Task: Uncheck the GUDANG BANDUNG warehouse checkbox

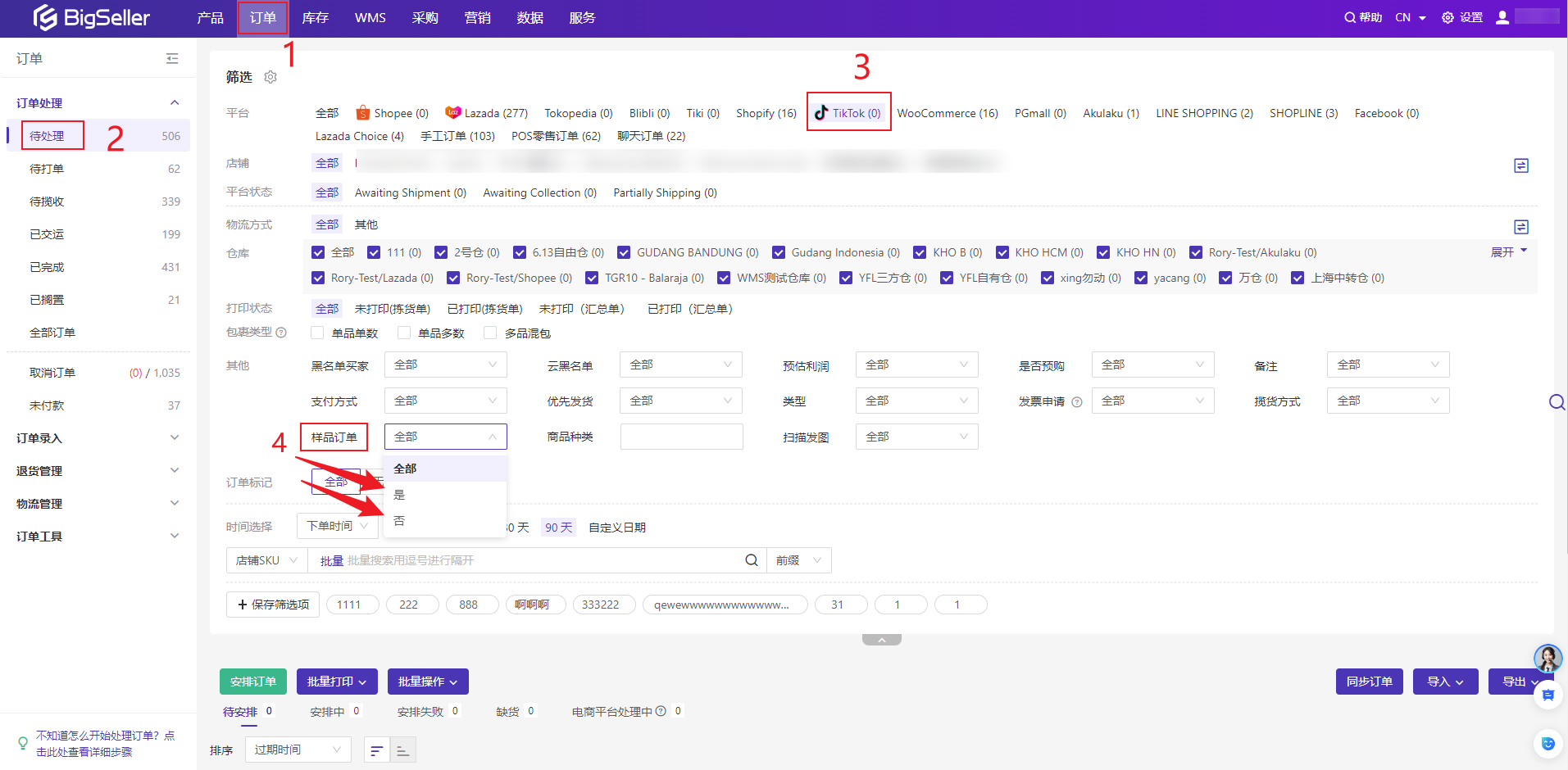Action: pyautogui.click(x=624, y=252)
